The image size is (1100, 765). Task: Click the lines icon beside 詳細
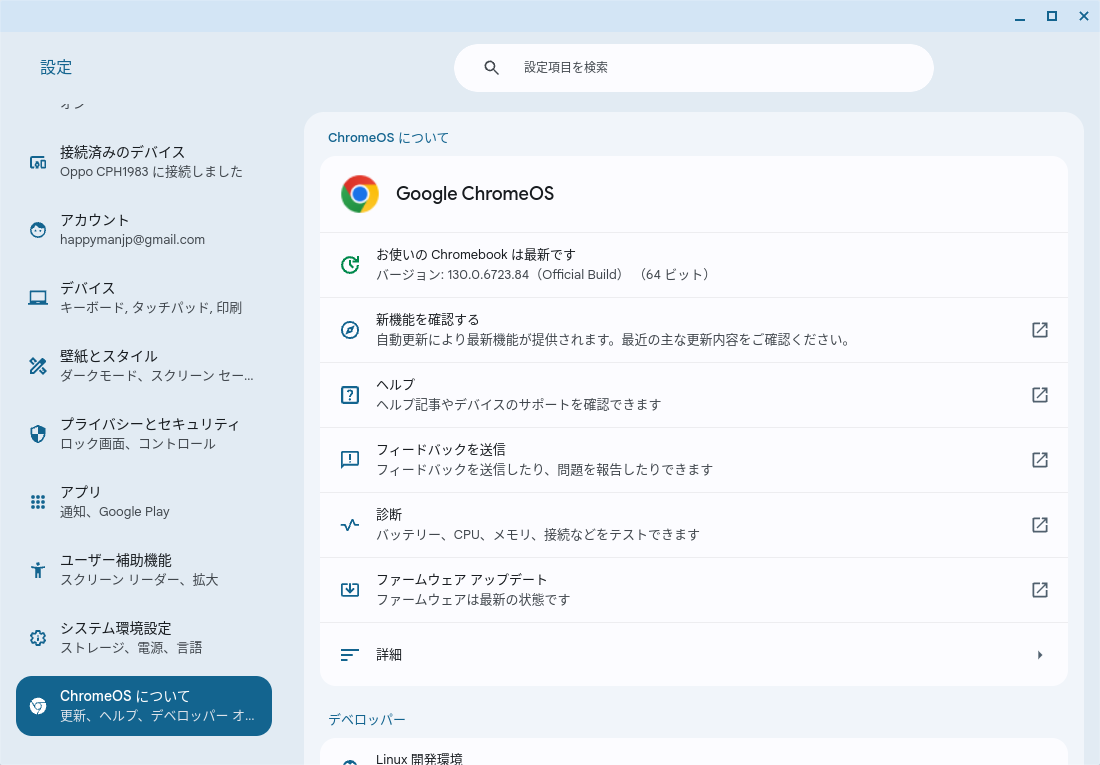pyautogui.click(x=349, y=655)
